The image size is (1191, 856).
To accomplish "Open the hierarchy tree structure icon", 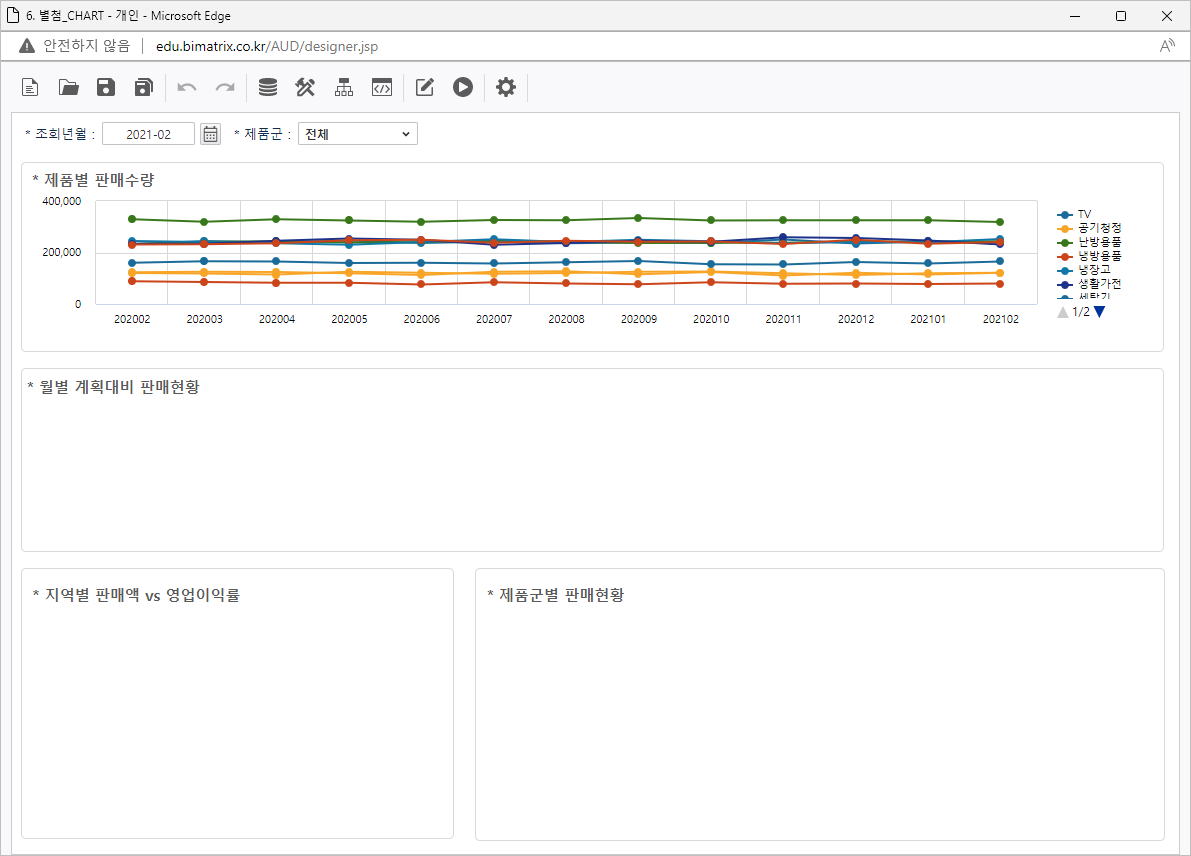I will pyautogui.click(x=344, y=88).
